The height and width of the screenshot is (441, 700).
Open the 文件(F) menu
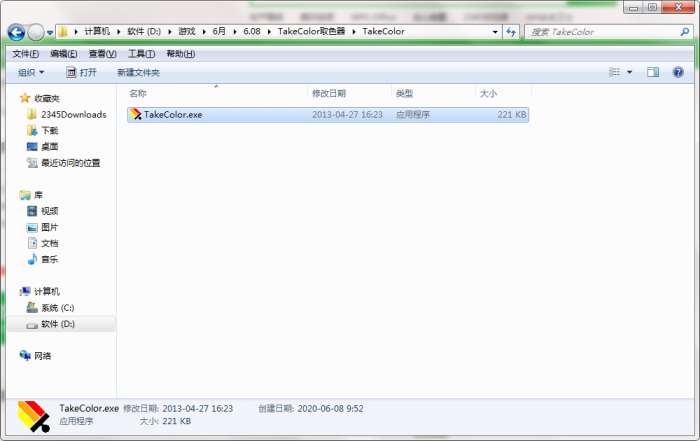pos(25,54)
